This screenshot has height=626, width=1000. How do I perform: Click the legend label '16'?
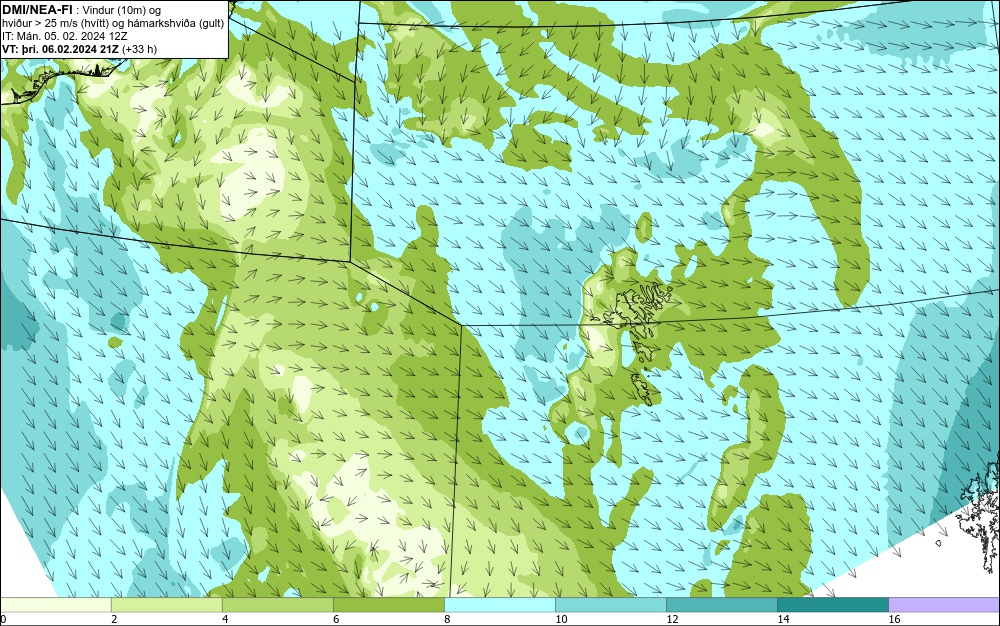pos(894,619)
